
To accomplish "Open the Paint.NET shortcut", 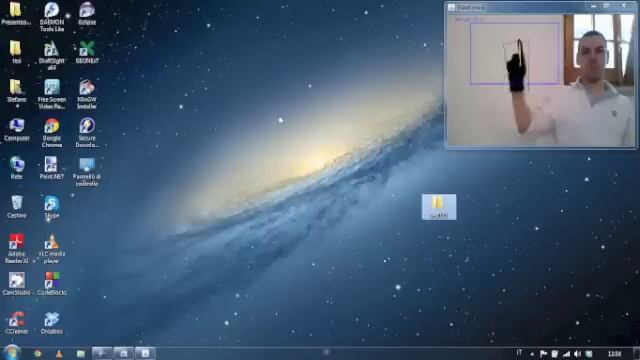I will [52, 168].
